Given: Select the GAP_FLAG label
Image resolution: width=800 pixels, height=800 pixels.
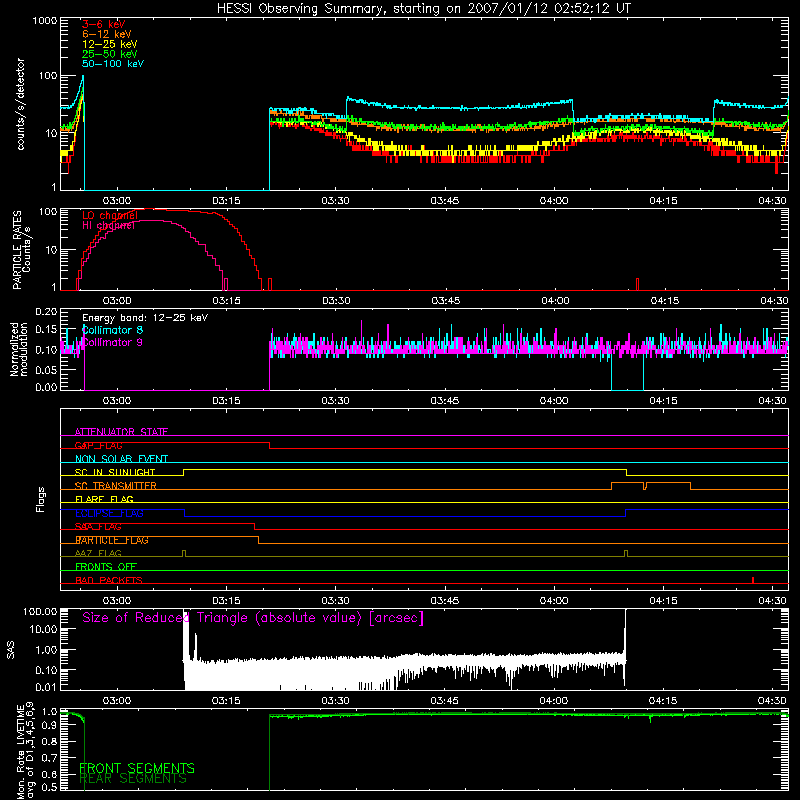Looking at the screenshot, I should (x=98, y=445).
